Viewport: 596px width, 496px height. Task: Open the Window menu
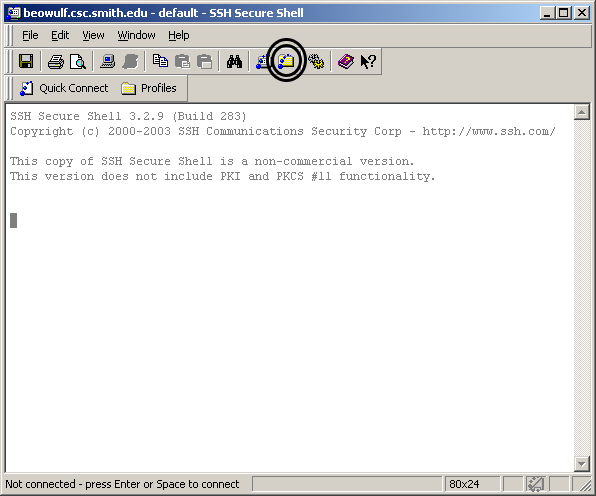pyautogui.click(x=136, y=35)
